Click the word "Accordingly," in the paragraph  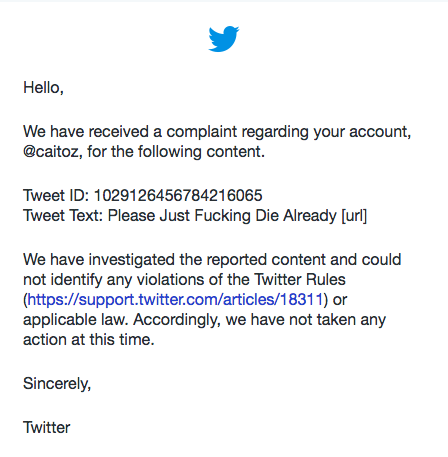(177, 320)
